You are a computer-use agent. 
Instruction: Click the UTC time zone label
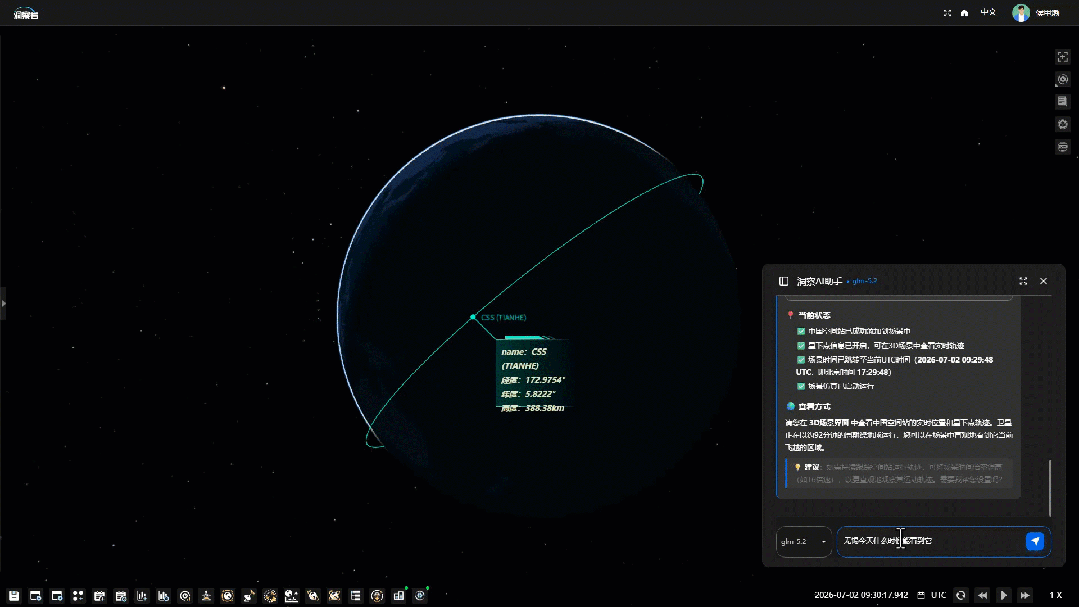point(939,595)
